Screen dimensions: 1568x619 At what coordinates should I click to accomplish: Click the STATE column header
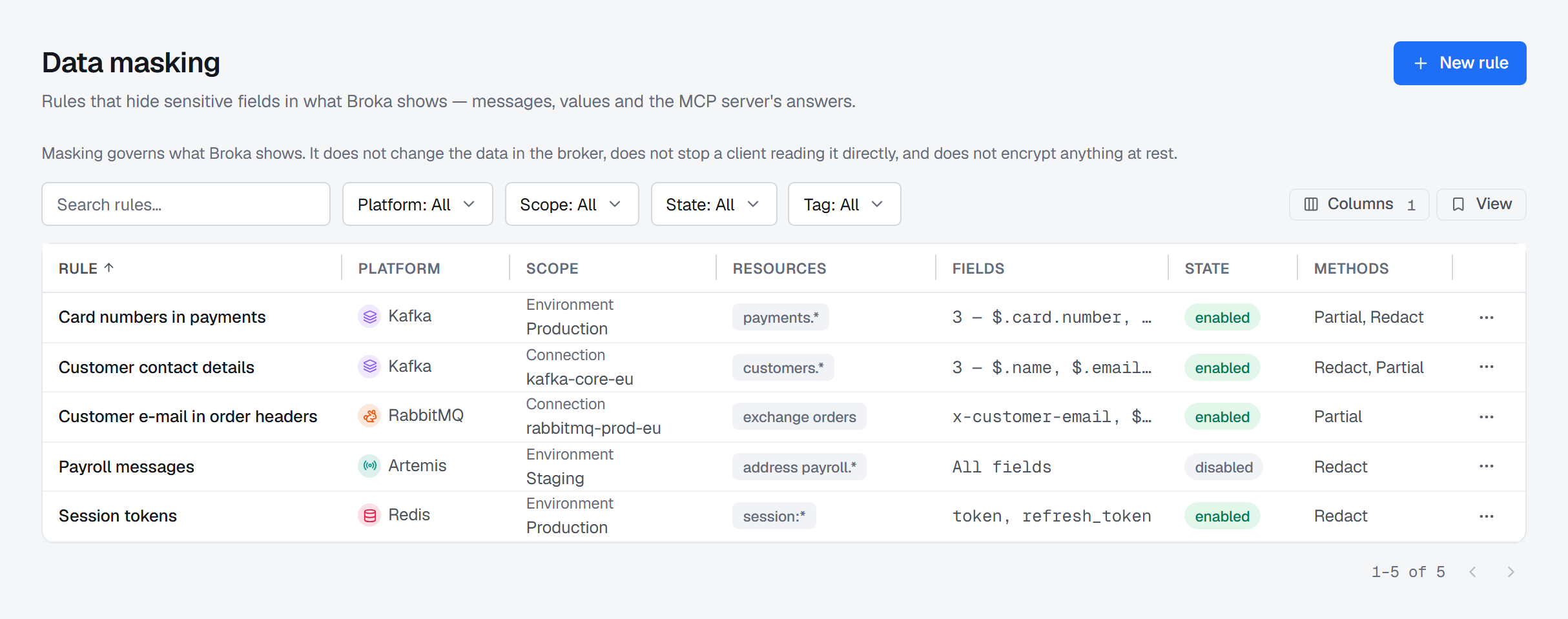tap(1206, 269)
